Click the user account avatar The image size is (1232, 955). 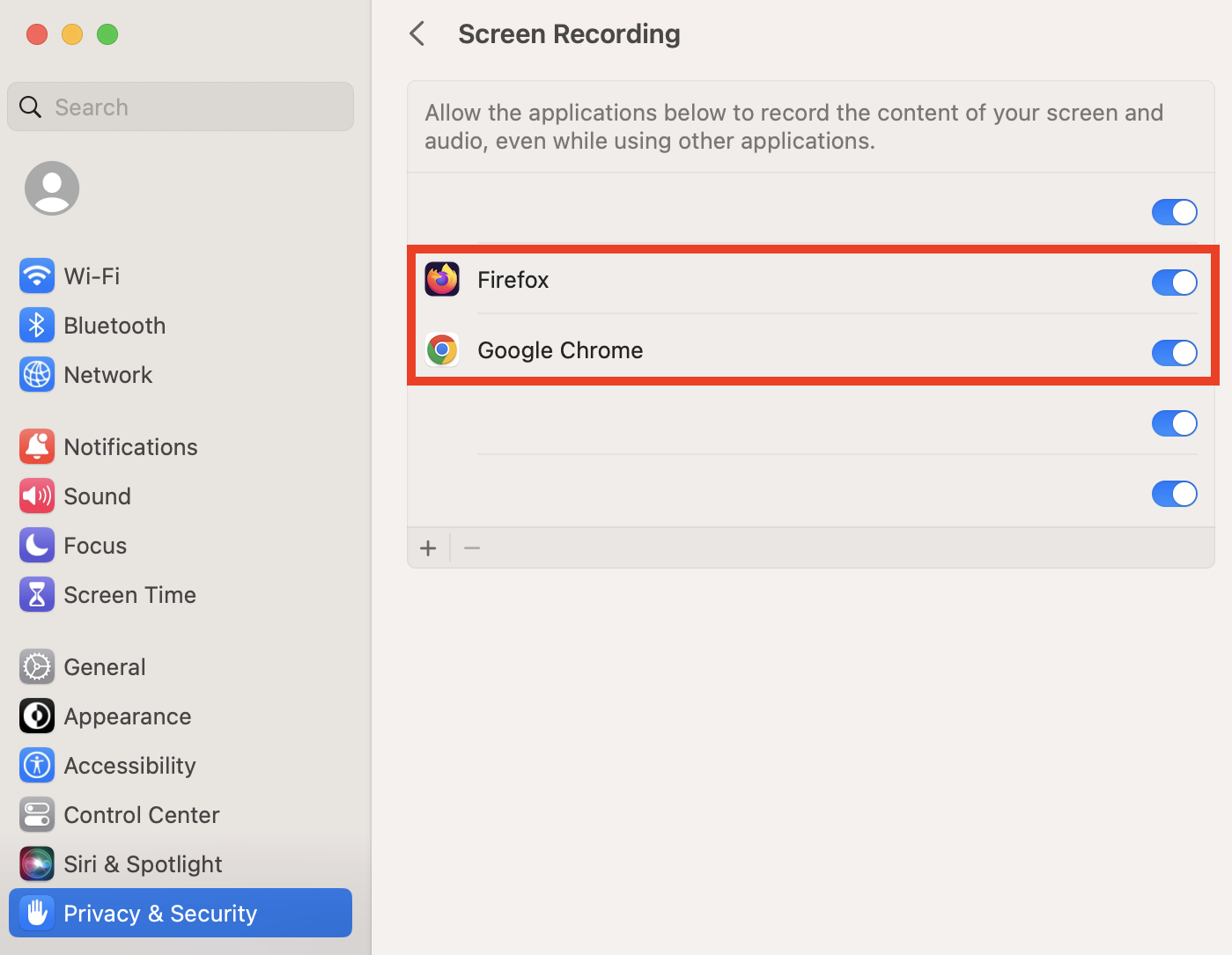click(52, 188)
